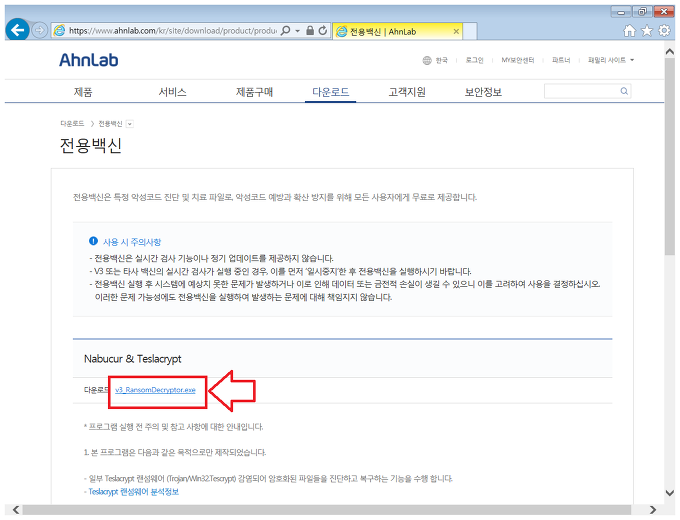The height and width of the screenshot is (520, 680).
Task: Minimize the browser window
Action: [x=621, y=12]
